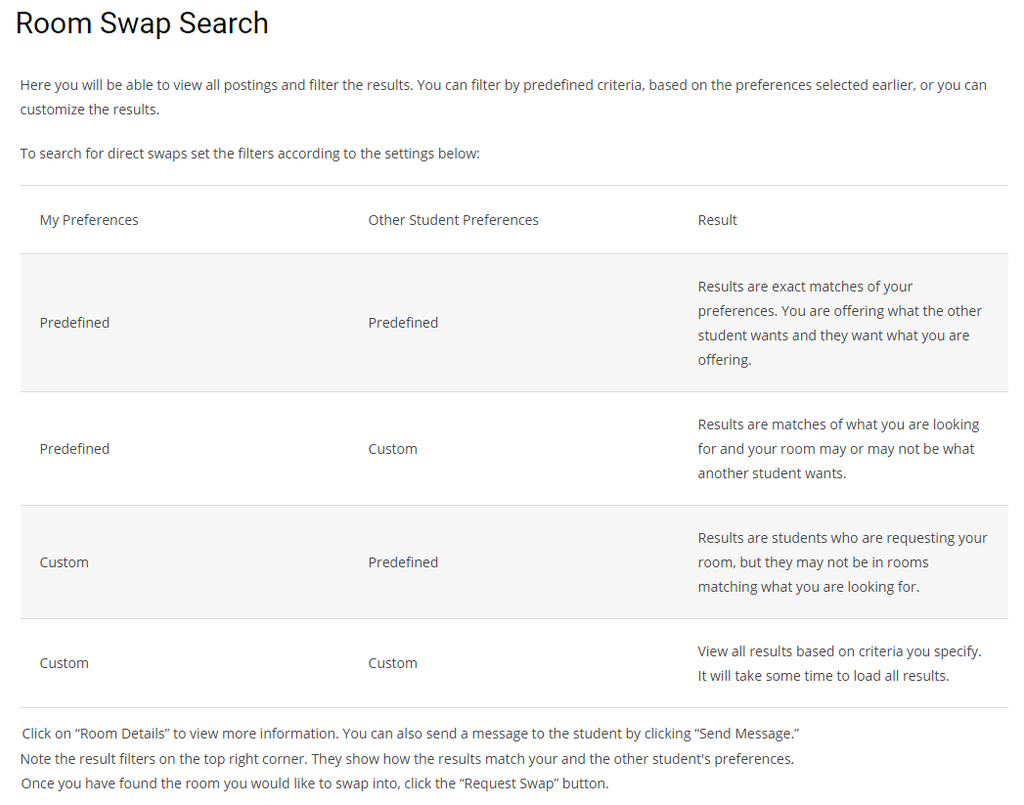
Task: Click Predefined under Other Student Preferences in third row
Action: [403, 563]
